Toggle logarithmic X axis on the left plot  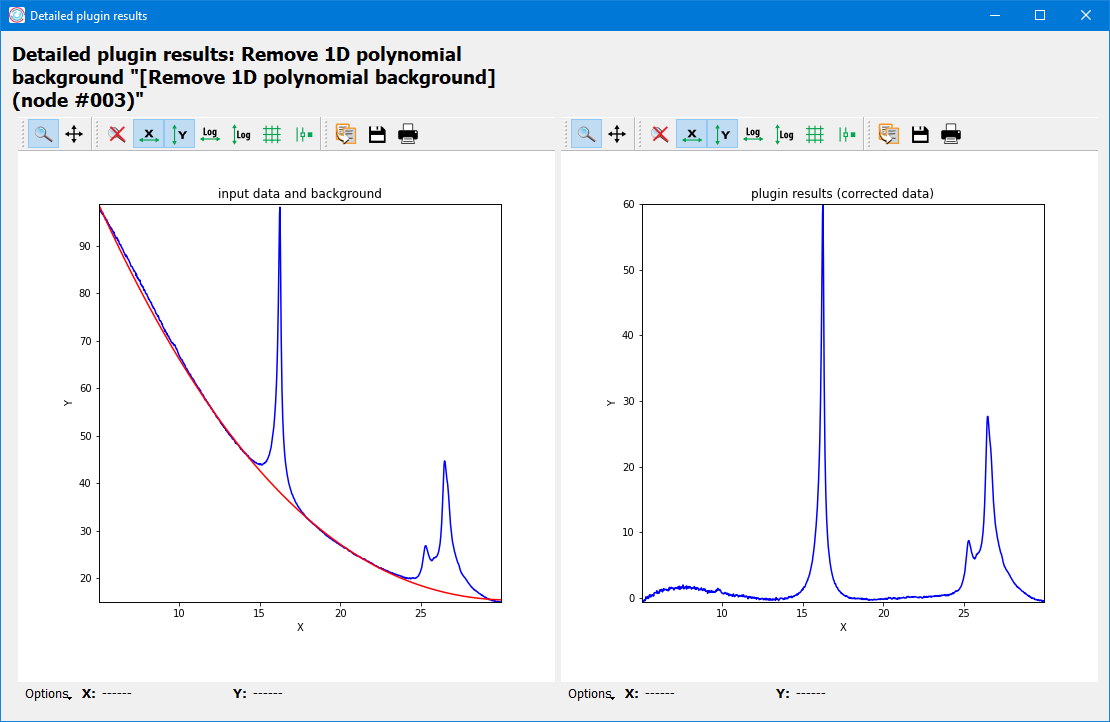coord(210,134)
